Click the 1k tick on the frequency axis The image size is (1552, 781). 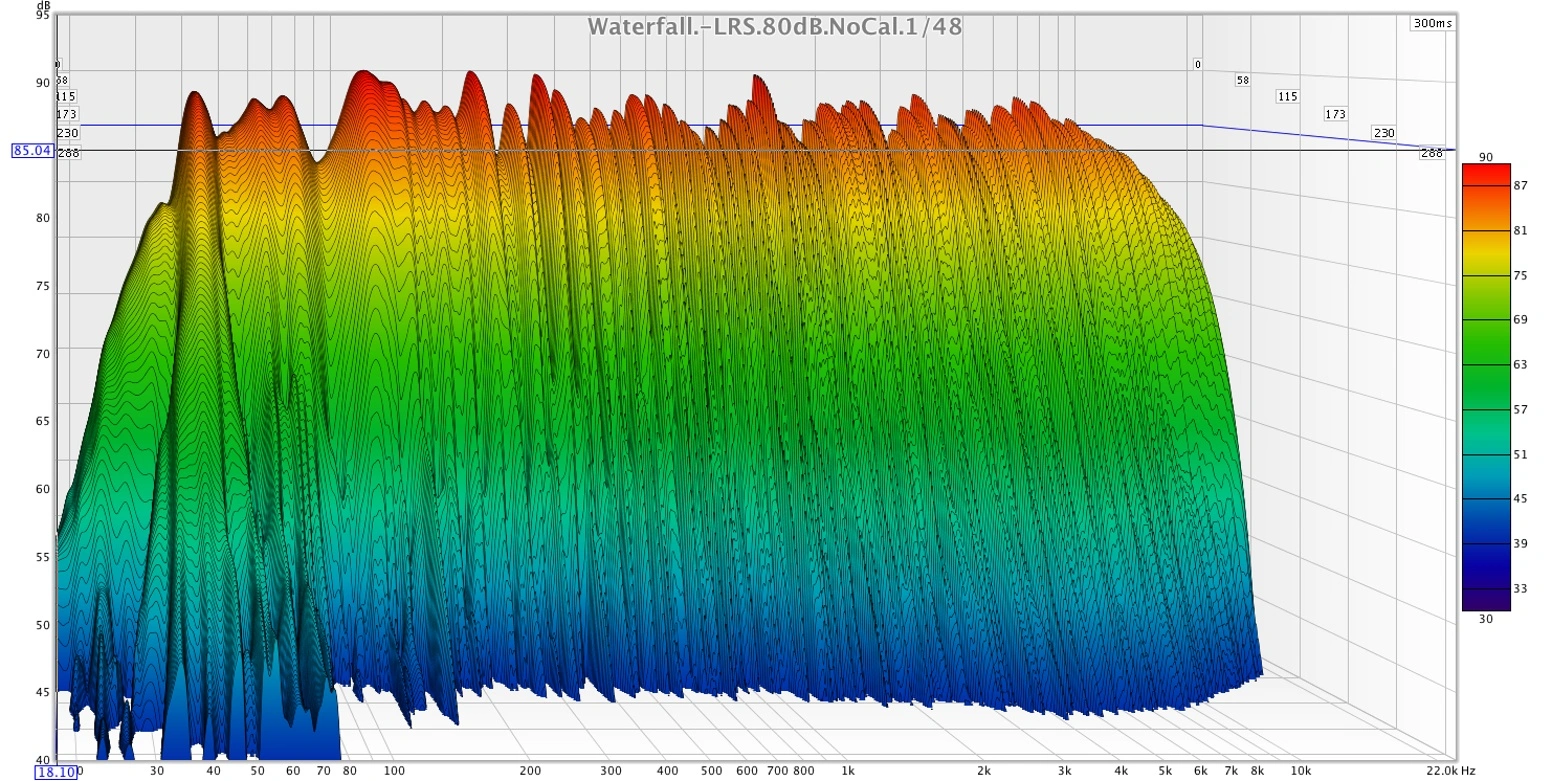coord(847,771)
